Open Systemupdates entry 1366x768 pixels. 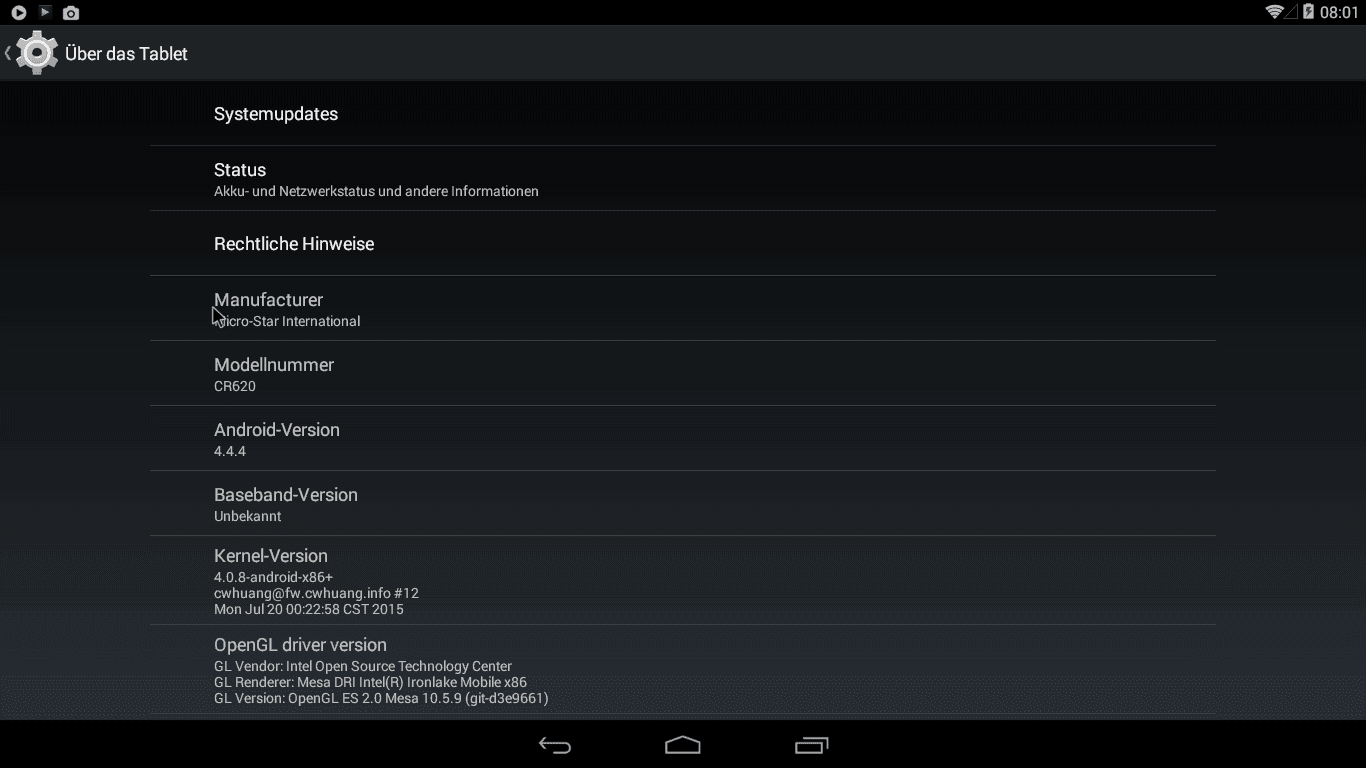(683, 114)
